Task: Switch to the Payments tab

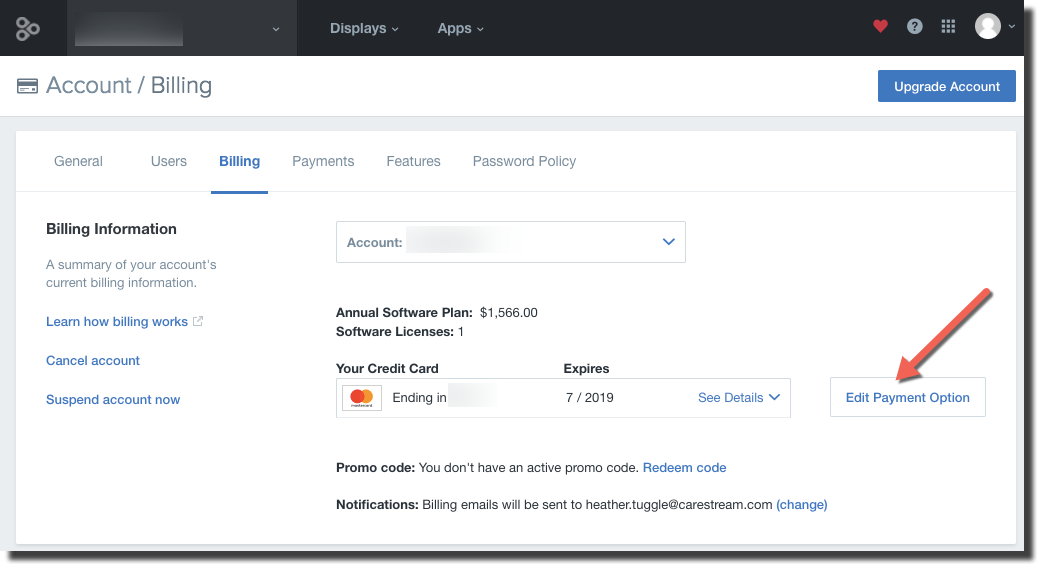Action: 323,161
